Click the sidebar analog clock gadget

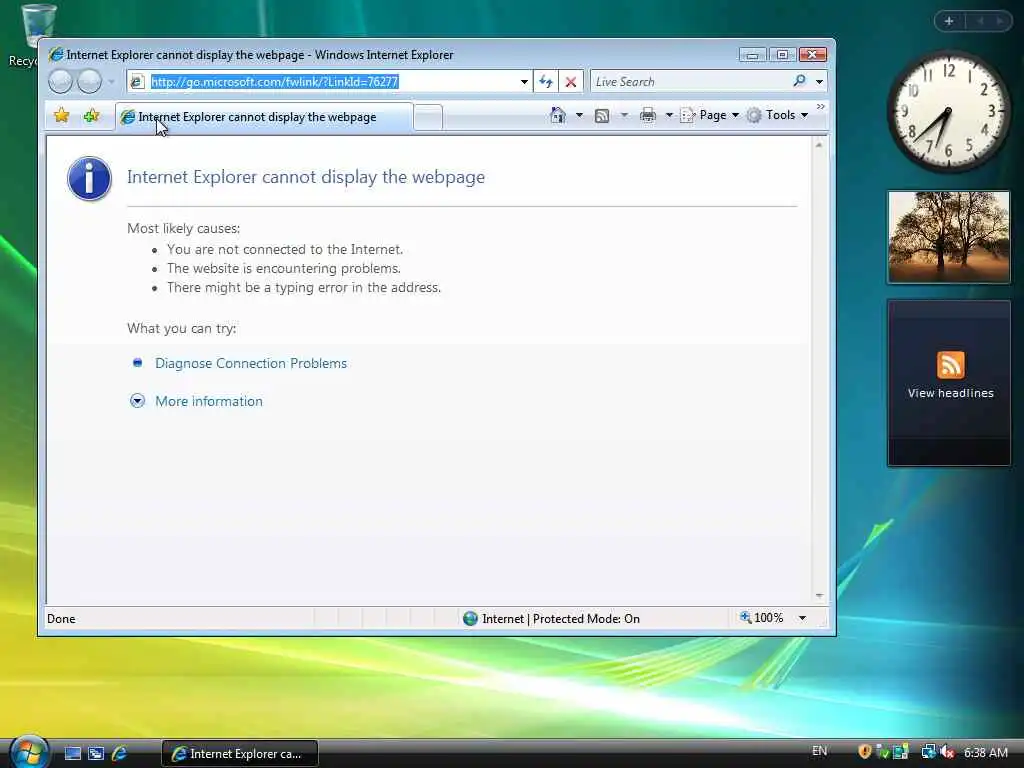click(948, 111)
